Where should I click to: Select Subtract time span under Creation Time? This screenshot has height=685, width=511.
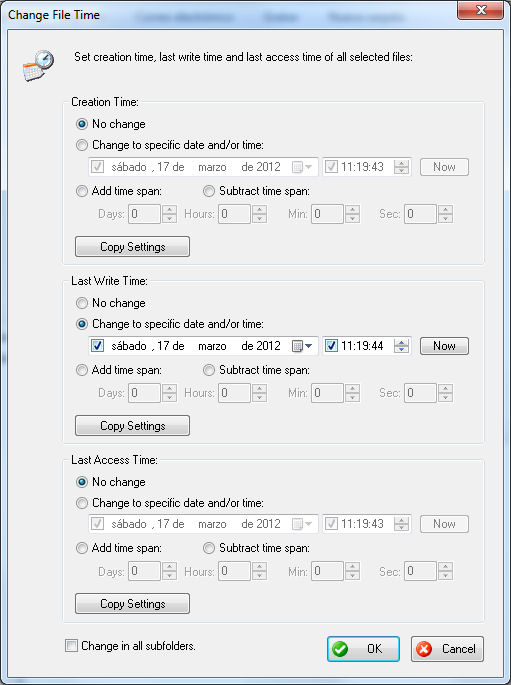(209, 191)
